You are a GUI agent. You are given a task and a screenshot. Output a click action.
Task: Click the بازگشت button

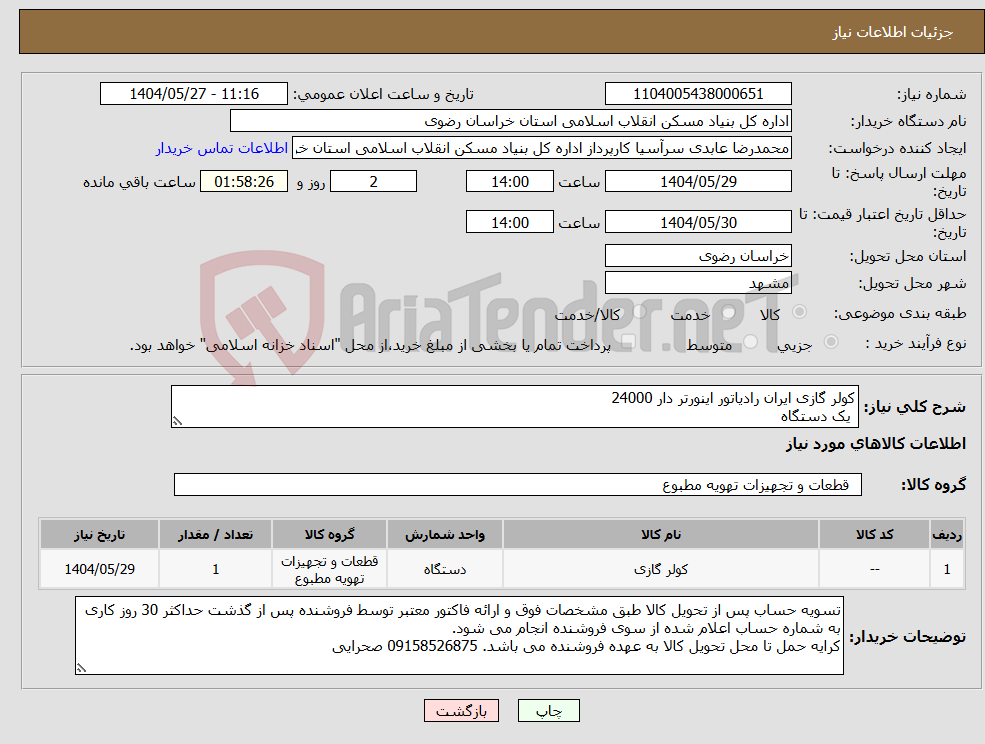click(461, 710)
